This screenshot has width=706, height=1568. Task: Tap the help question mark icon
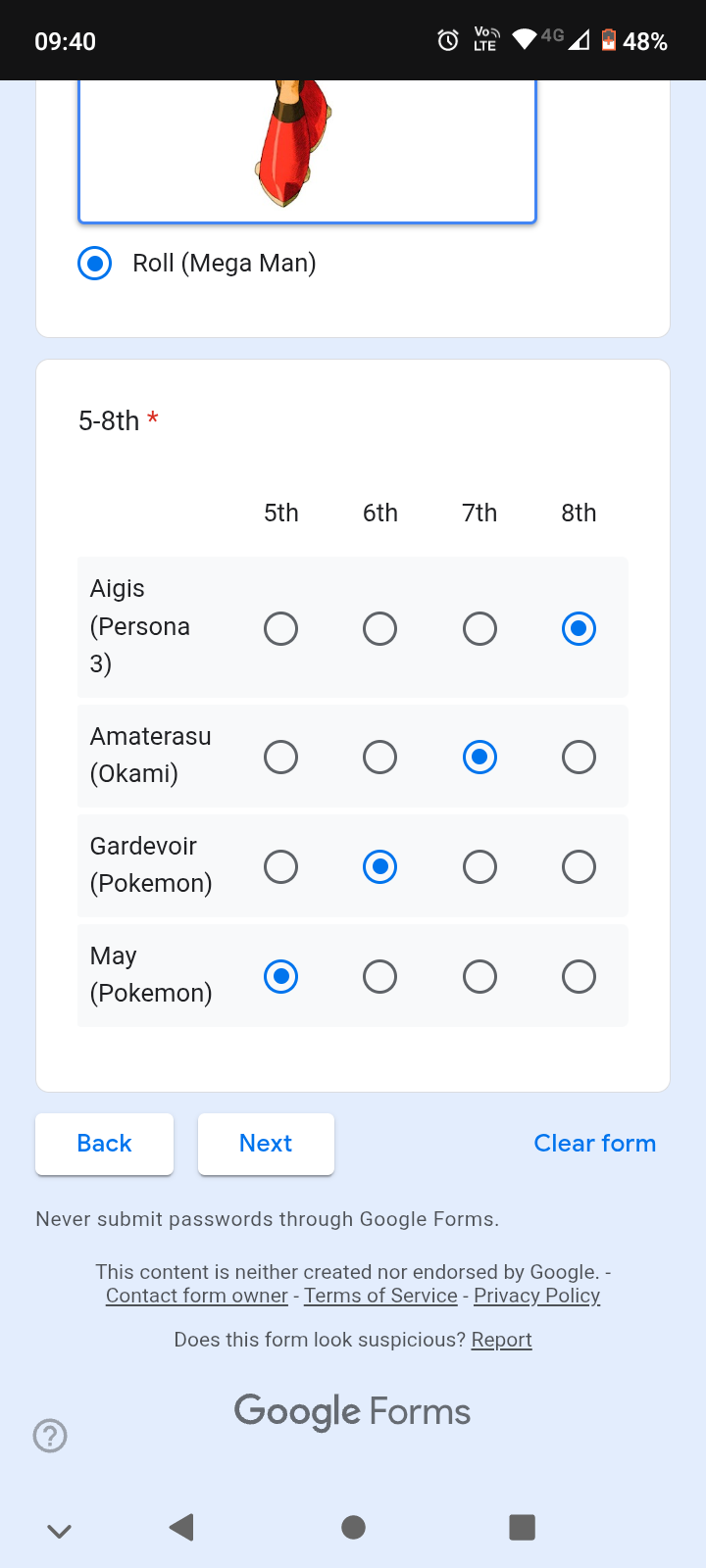[x=50, y=1436]
